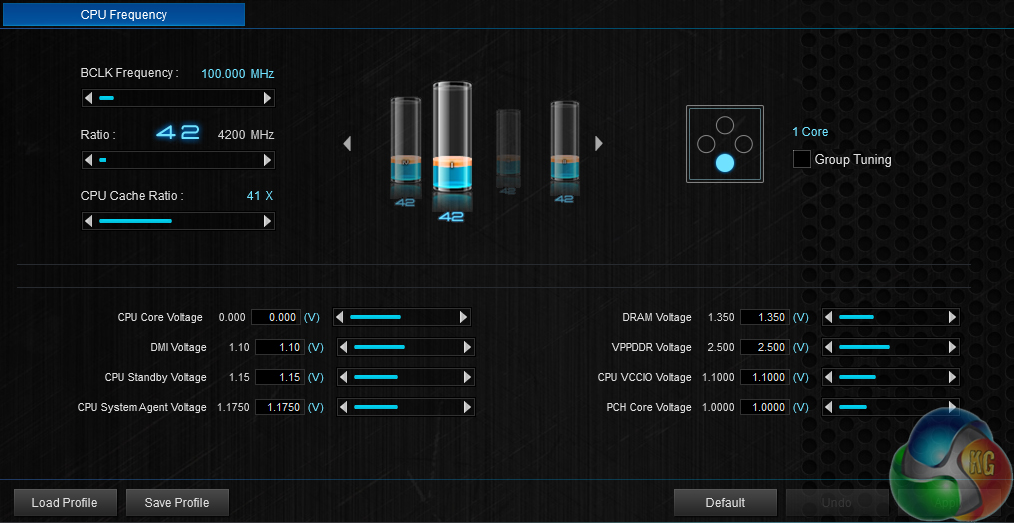Image resolution: width=1014 pixels, height=523 pixels.
Task: Click the Ratio slider track
Action: pos(178,160)
